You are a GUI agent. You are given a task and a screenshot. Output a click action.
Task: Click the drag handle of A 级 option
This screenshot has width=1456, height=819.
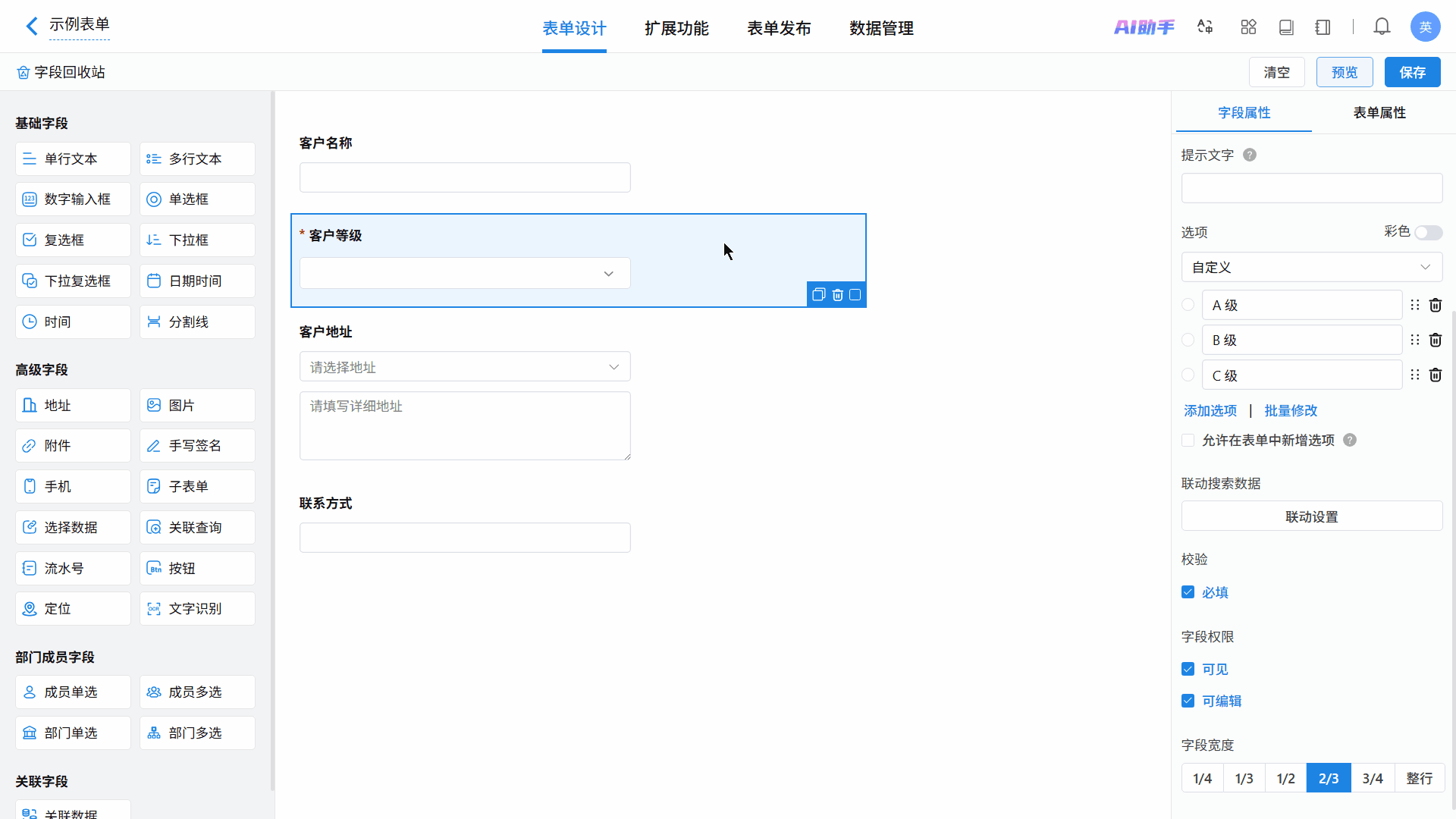[x=1414, y=305]
